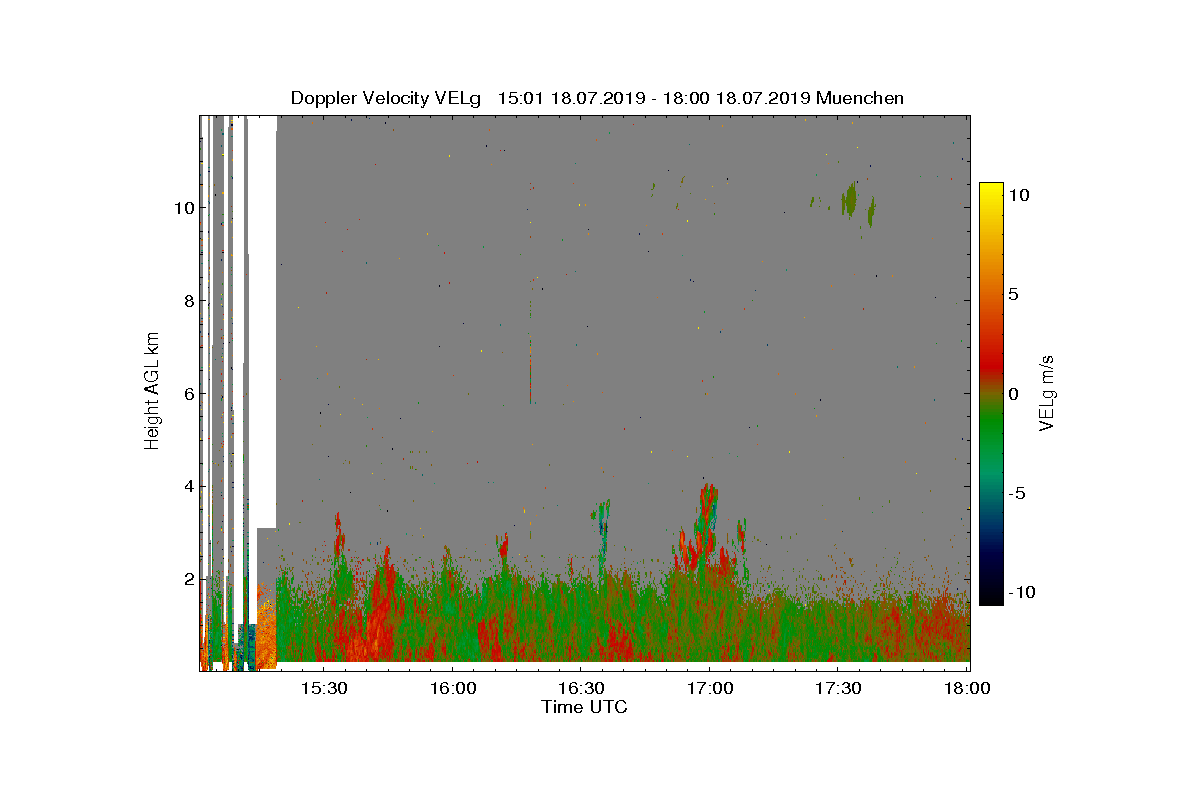Click the 16:30 time tick label

click(580, 688)
